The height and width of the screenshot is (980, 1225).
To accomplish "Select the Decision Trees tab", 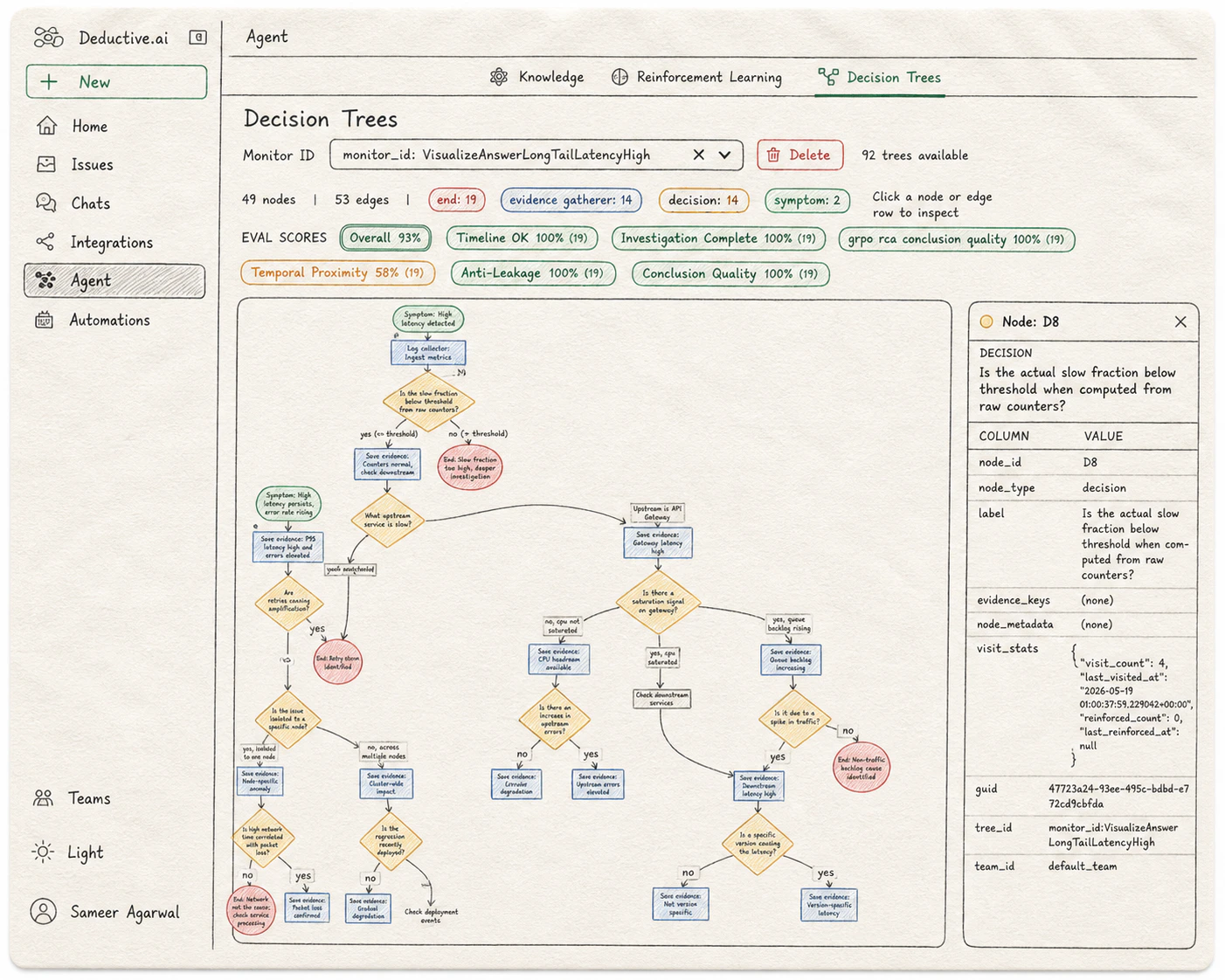I will point(880,78).
